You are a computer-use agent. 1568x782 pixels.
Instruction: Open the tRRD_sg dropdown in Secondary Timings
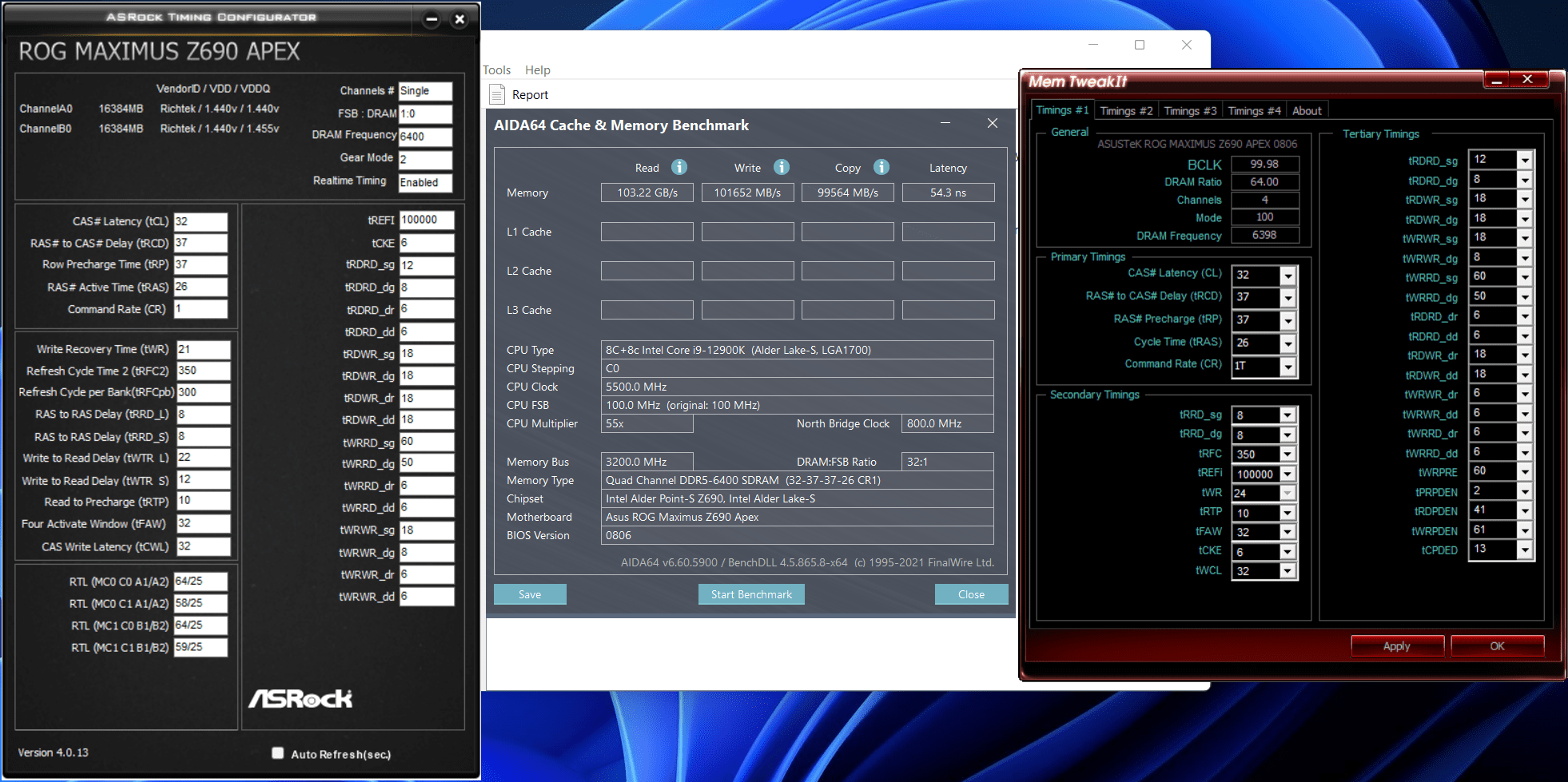(x=1287, y=415)
